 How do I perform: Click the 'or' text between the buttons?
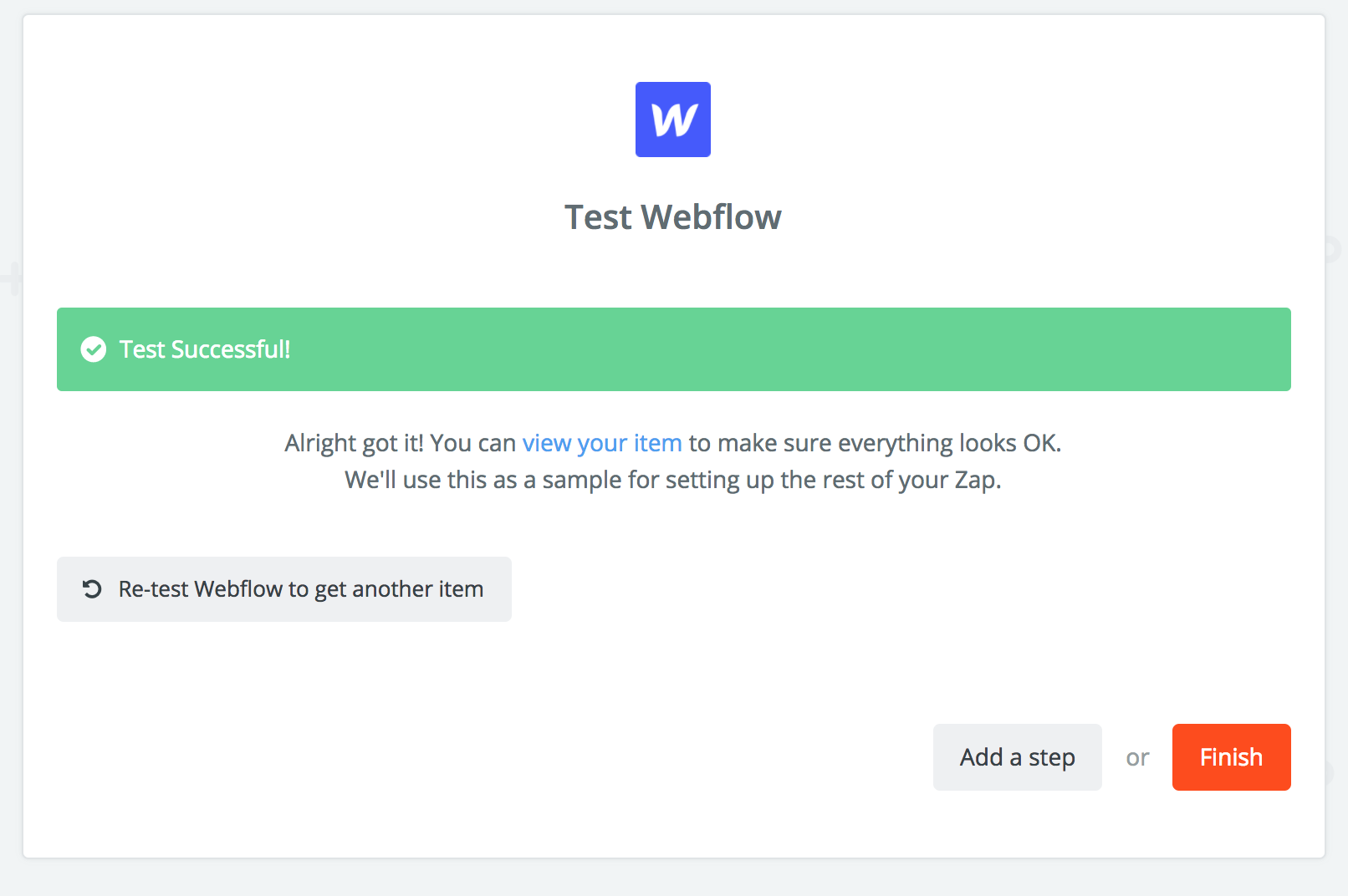[1137, 757]
